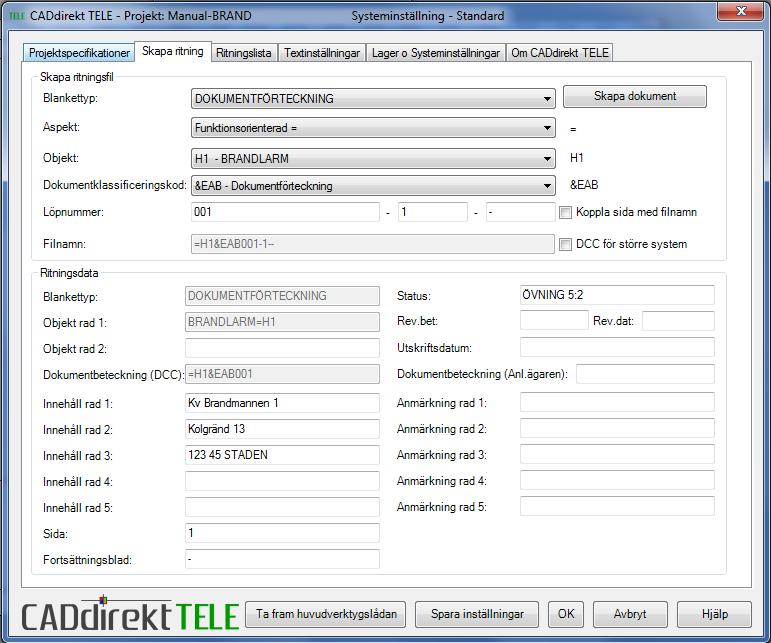Click Dokumentbeteckning (Anl.ägaren) input field

click(645, 374)
